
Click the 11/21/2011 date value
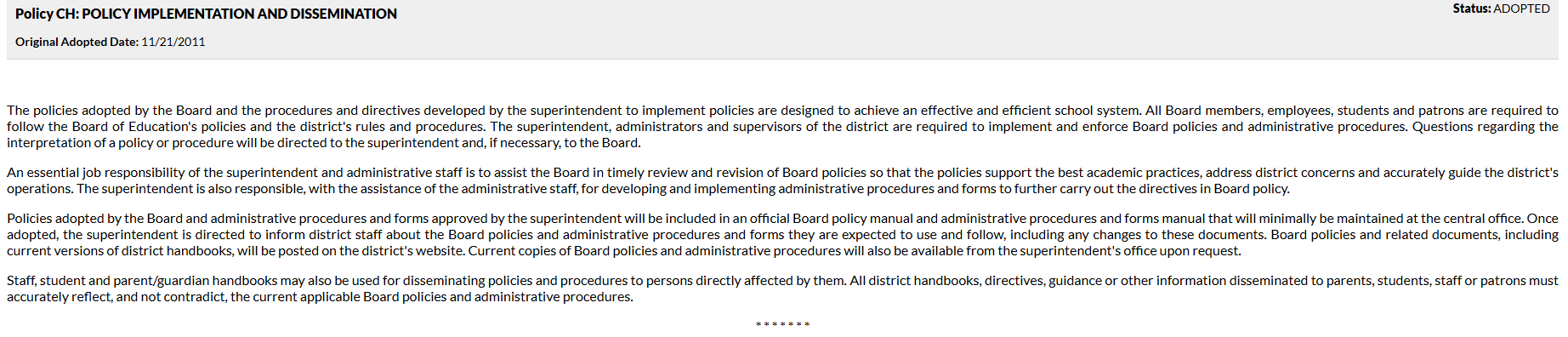(173, 42)
